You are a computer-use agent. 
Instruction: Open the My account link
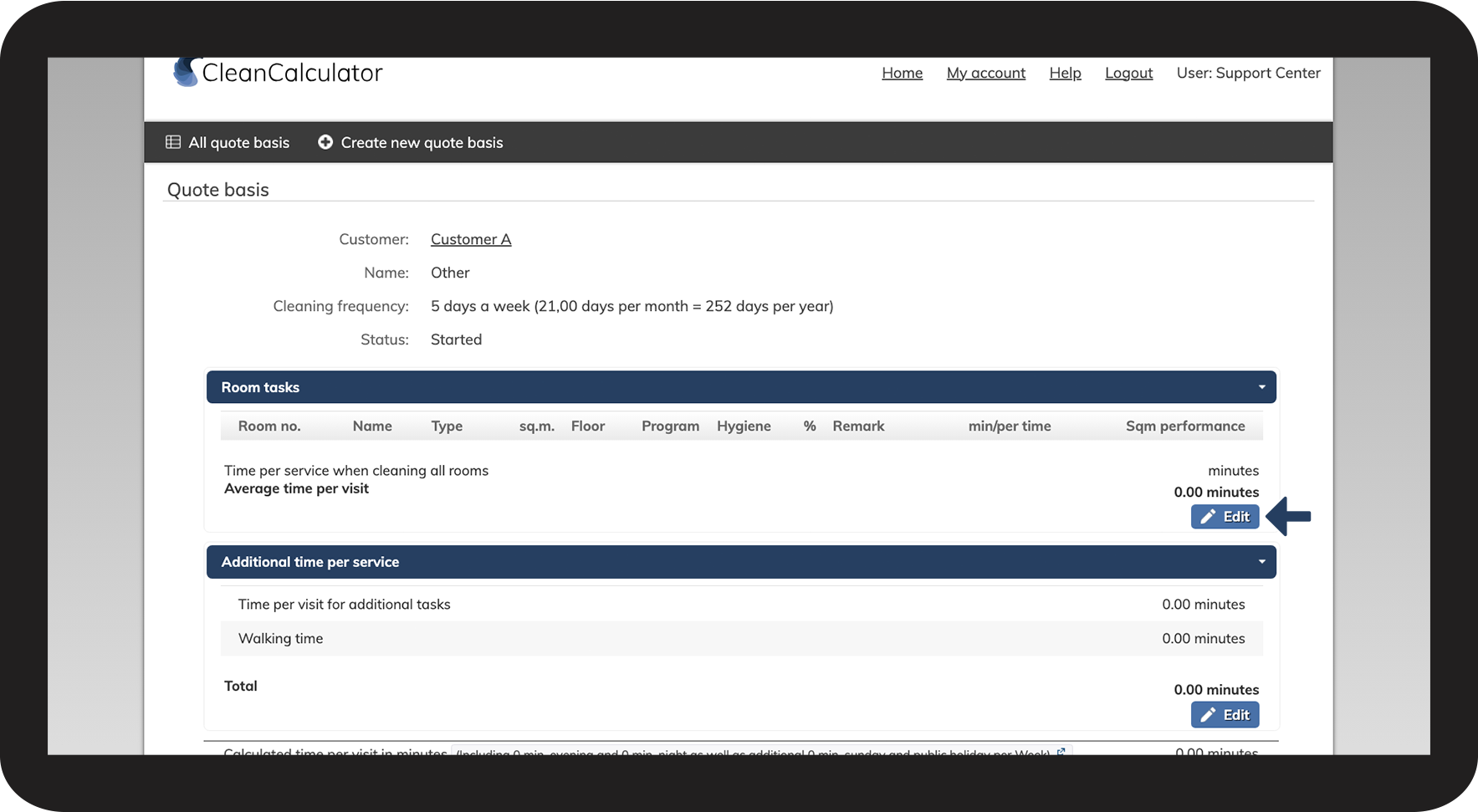pos(986,74)
